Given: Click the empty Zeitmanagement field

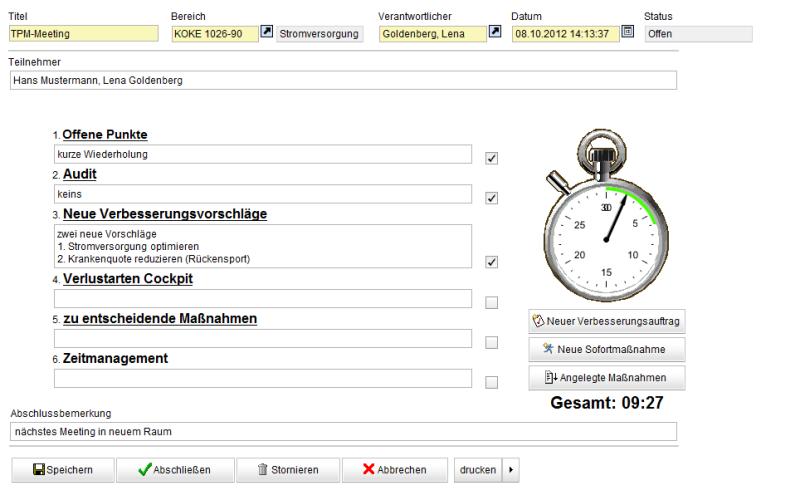Looking at the screenshot, I should tap(263, 378).
